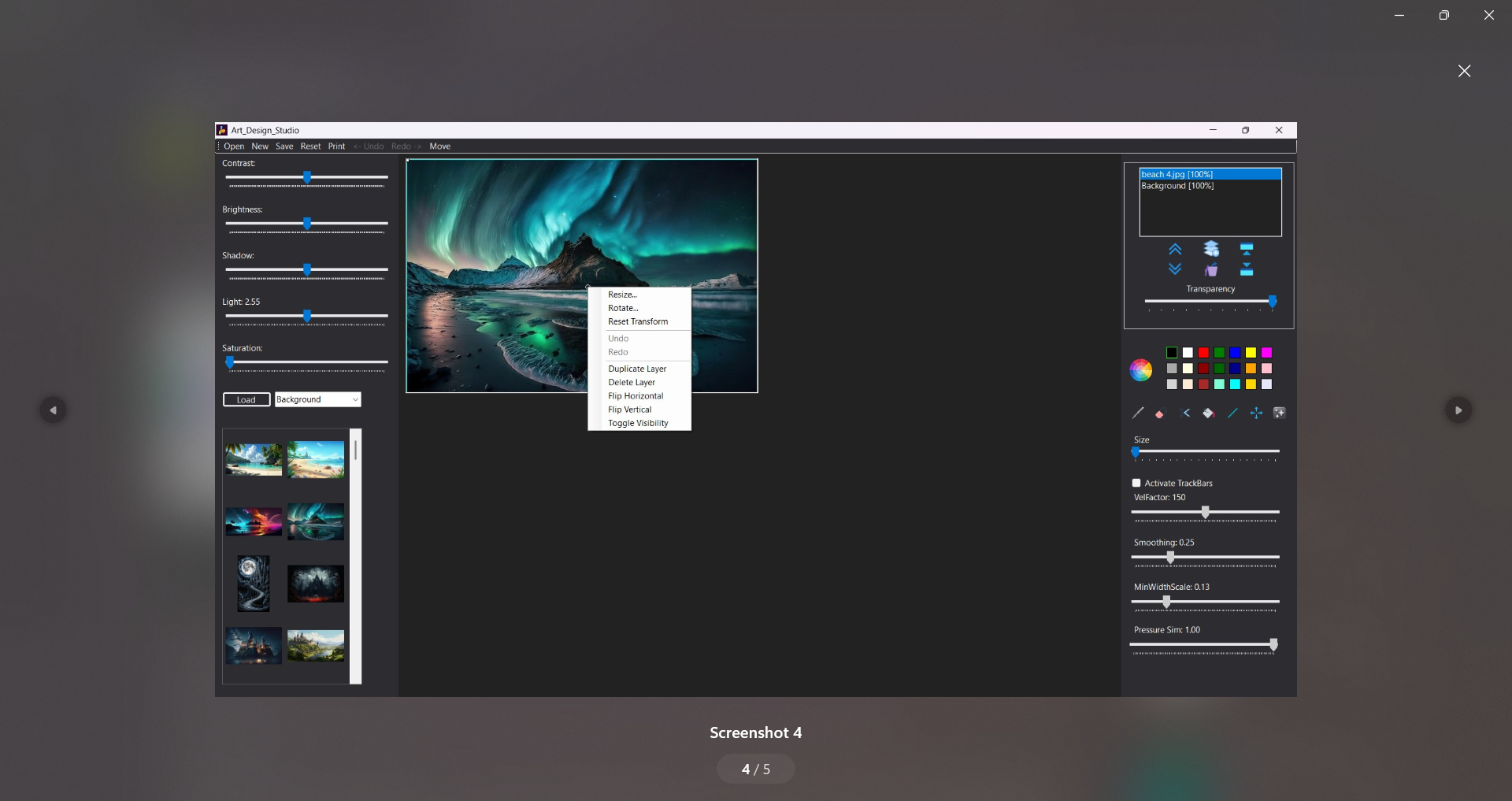Select the pink eraser tool

pyautogui.click(x=1160, y=413)
